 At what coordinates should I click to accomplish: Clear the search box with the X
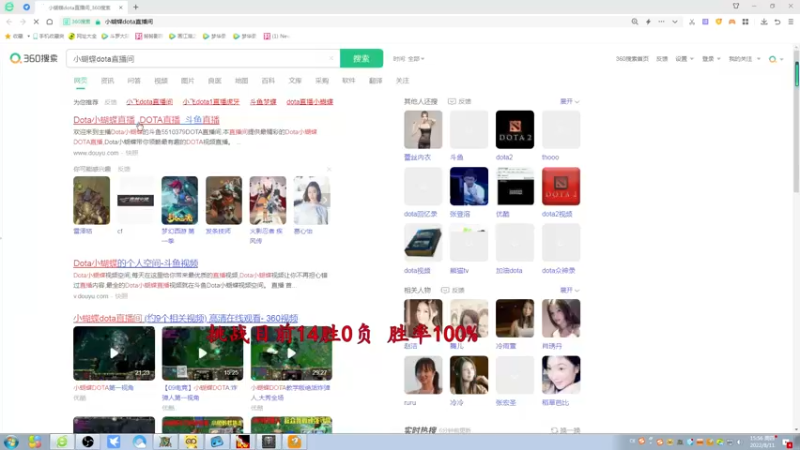coord(331,58)
